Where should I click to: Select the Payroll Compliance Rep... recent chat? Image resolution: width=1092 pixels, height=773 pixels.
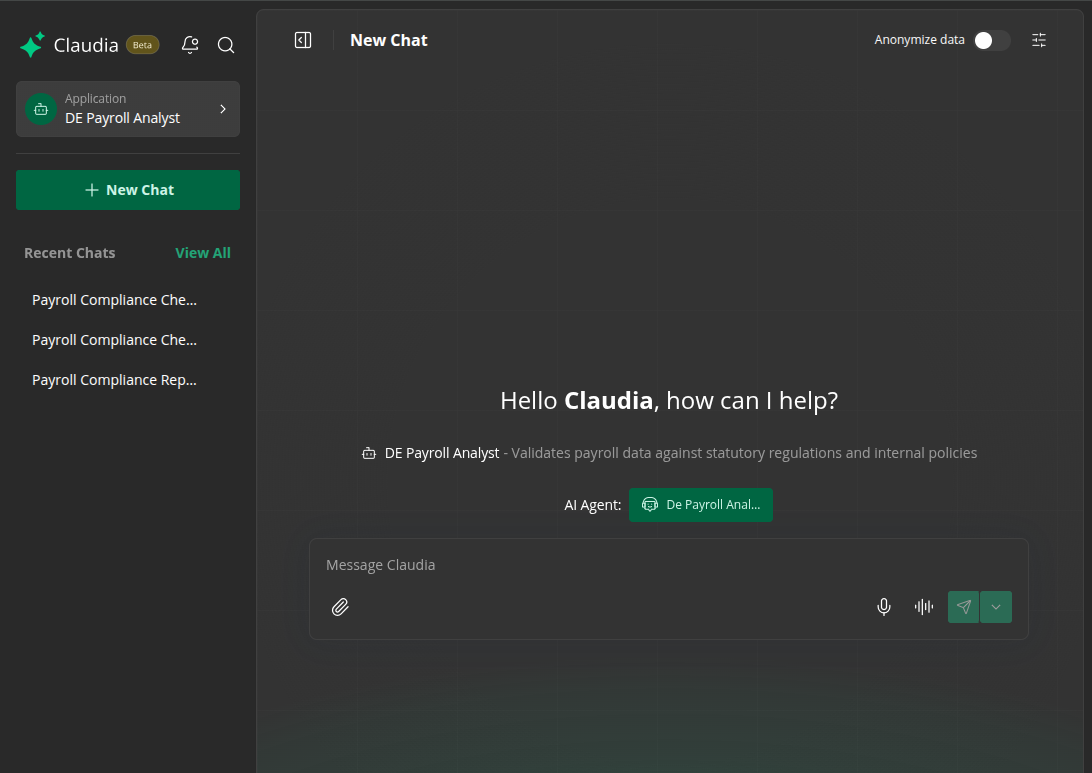(x=115, y=380)
